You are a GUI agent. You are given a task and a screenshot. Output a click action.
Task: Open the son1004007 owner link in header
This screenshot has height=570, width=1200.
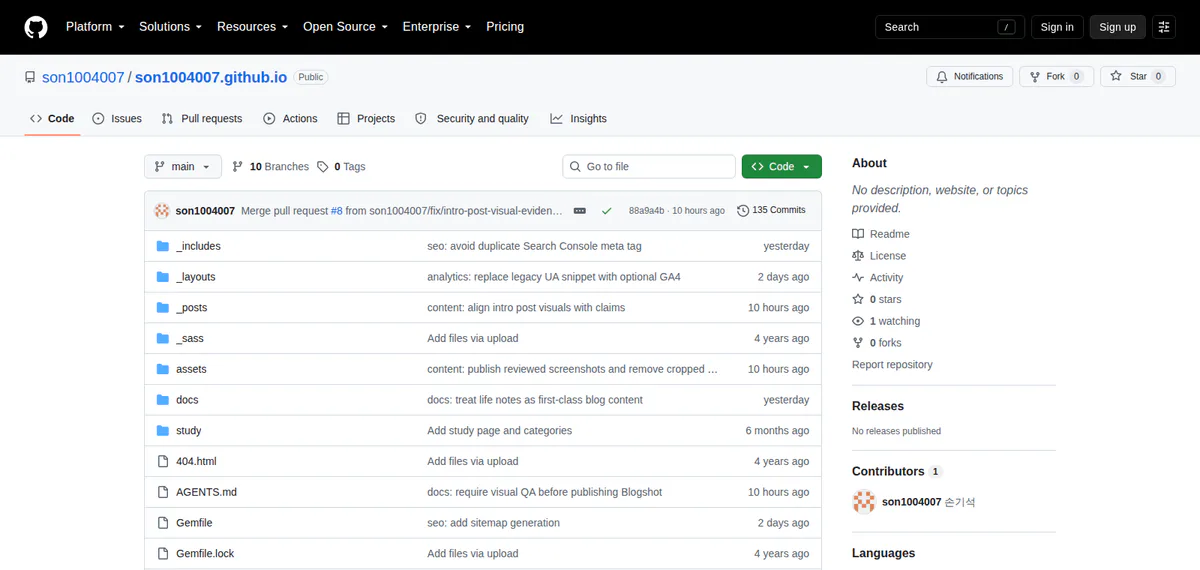click(x=83, y=77)
